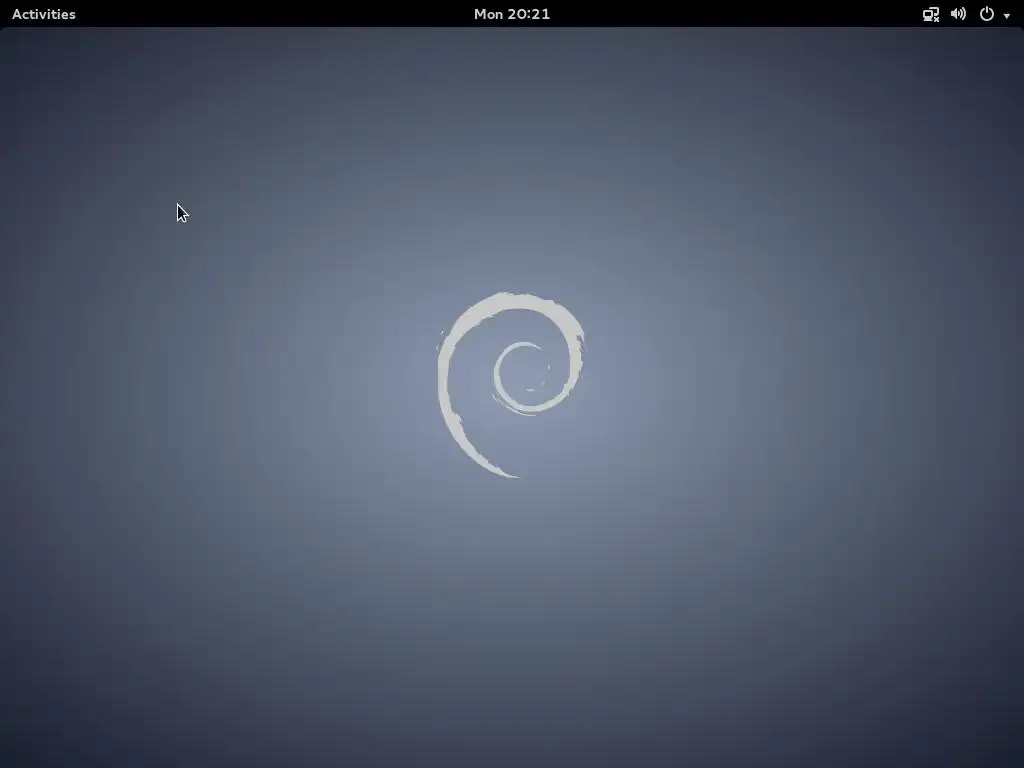Click the power icon in top bar
Viewport: 1024px width, 768px height.
pos(987,14)
